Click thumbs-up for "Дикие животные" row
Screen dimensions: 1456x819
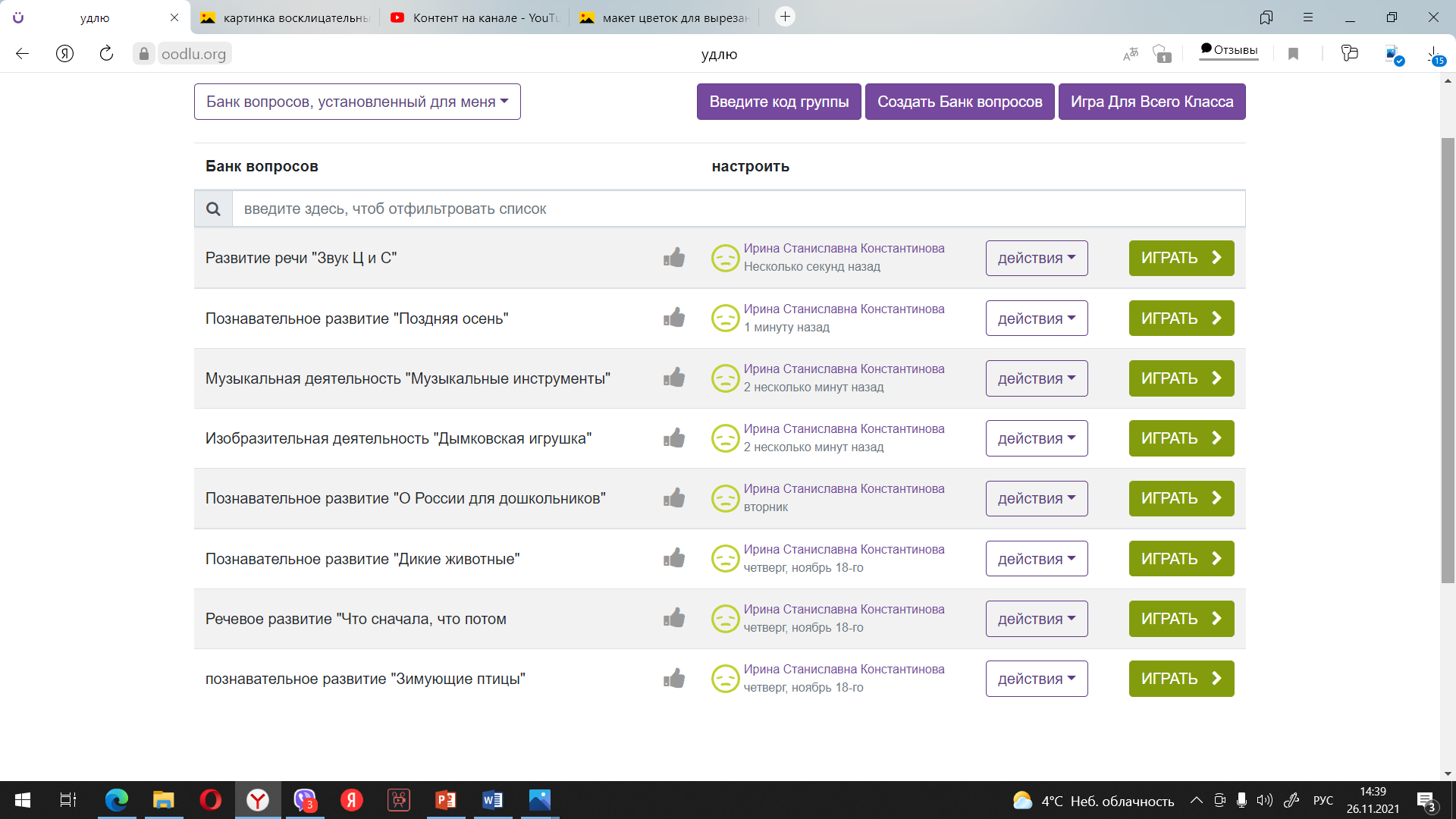point(674,559)
